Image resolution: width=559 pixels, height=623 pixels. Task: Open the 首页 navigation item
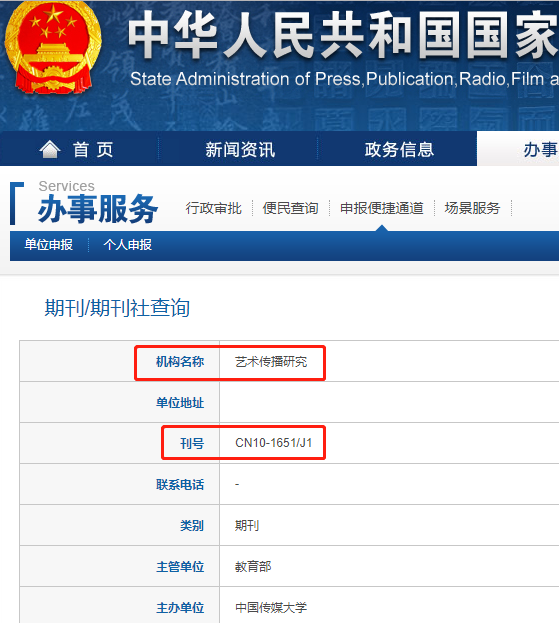[93, 150]
